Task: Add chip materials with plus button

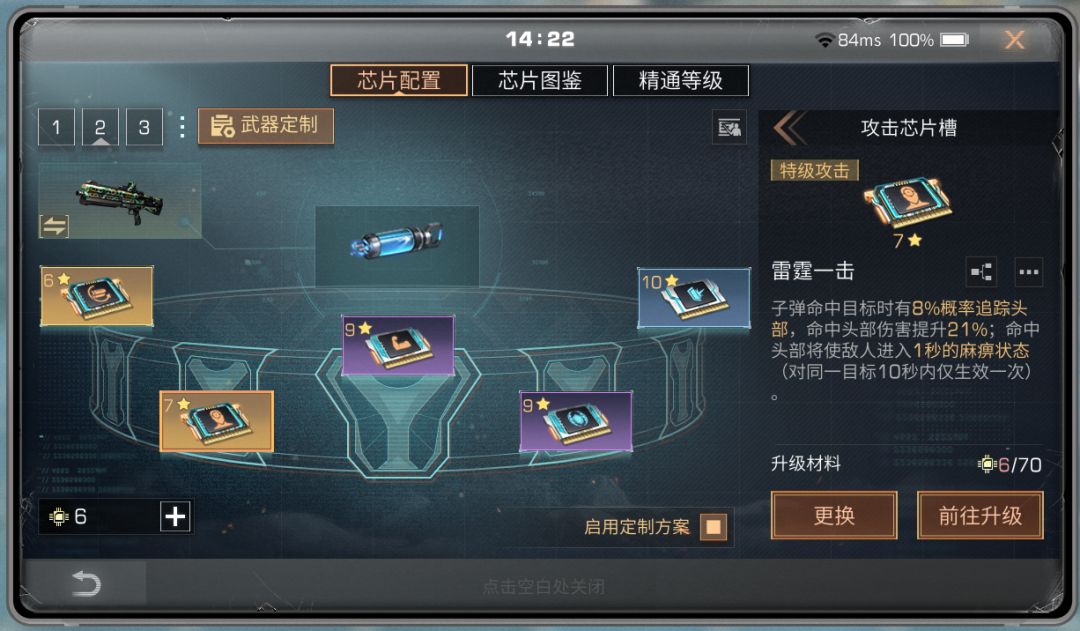Action: tap(175, 516)
